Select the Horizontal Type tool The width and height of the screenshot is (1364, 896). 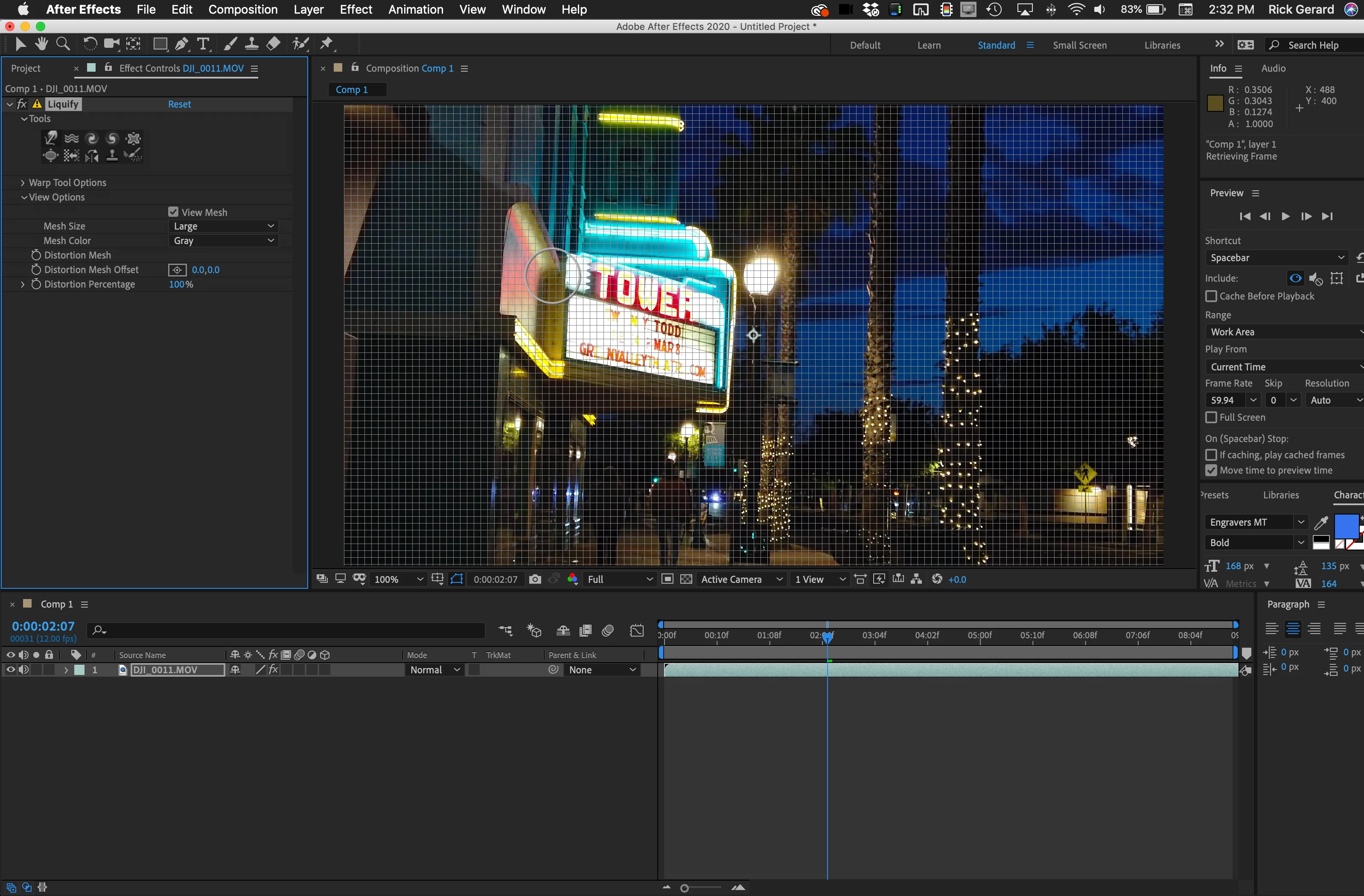[x=202, y=44]
